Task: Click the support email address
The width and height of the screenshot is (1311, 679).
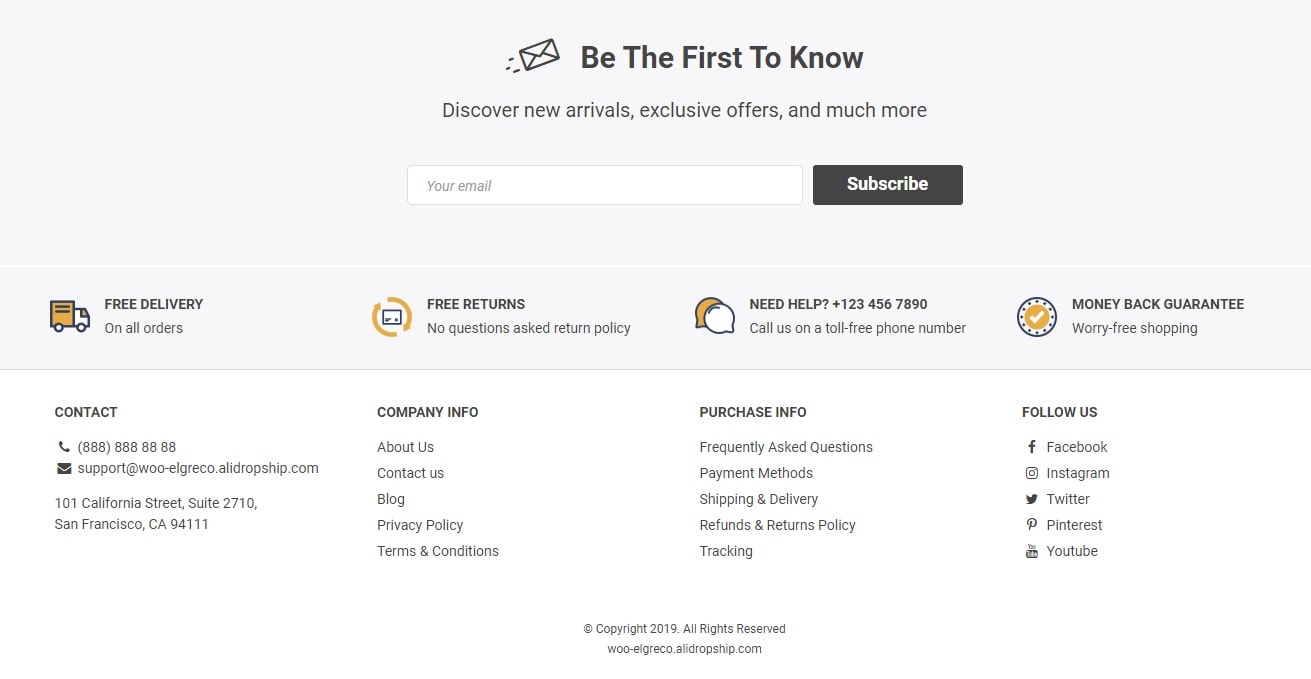Action: click(x=198, y=468)
